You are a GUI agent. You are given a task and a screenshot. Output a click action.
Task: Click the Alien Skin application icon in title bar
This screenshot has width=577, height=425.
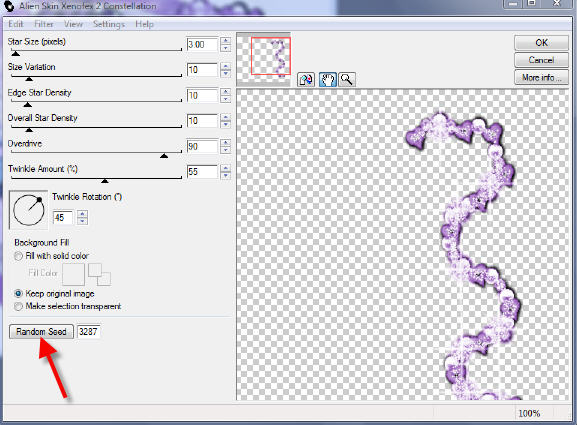8,6
